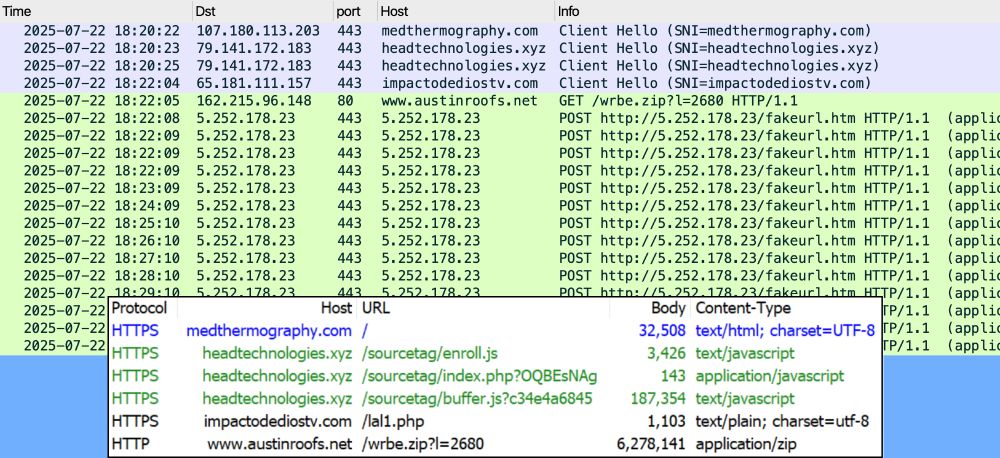
Task: Click the HTTP protocol cell for www.austinroofs.net
Action: point(130,444)
